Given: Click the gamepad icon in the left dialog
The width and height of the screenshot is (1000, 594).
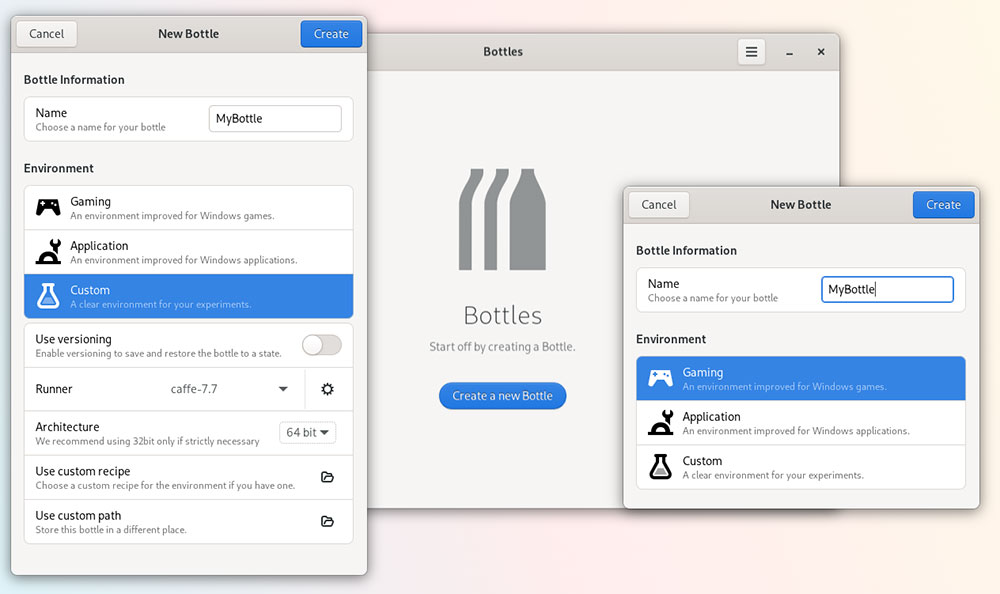Looking at the screenshot, I should pyautogui.click(x=48, y=207).
